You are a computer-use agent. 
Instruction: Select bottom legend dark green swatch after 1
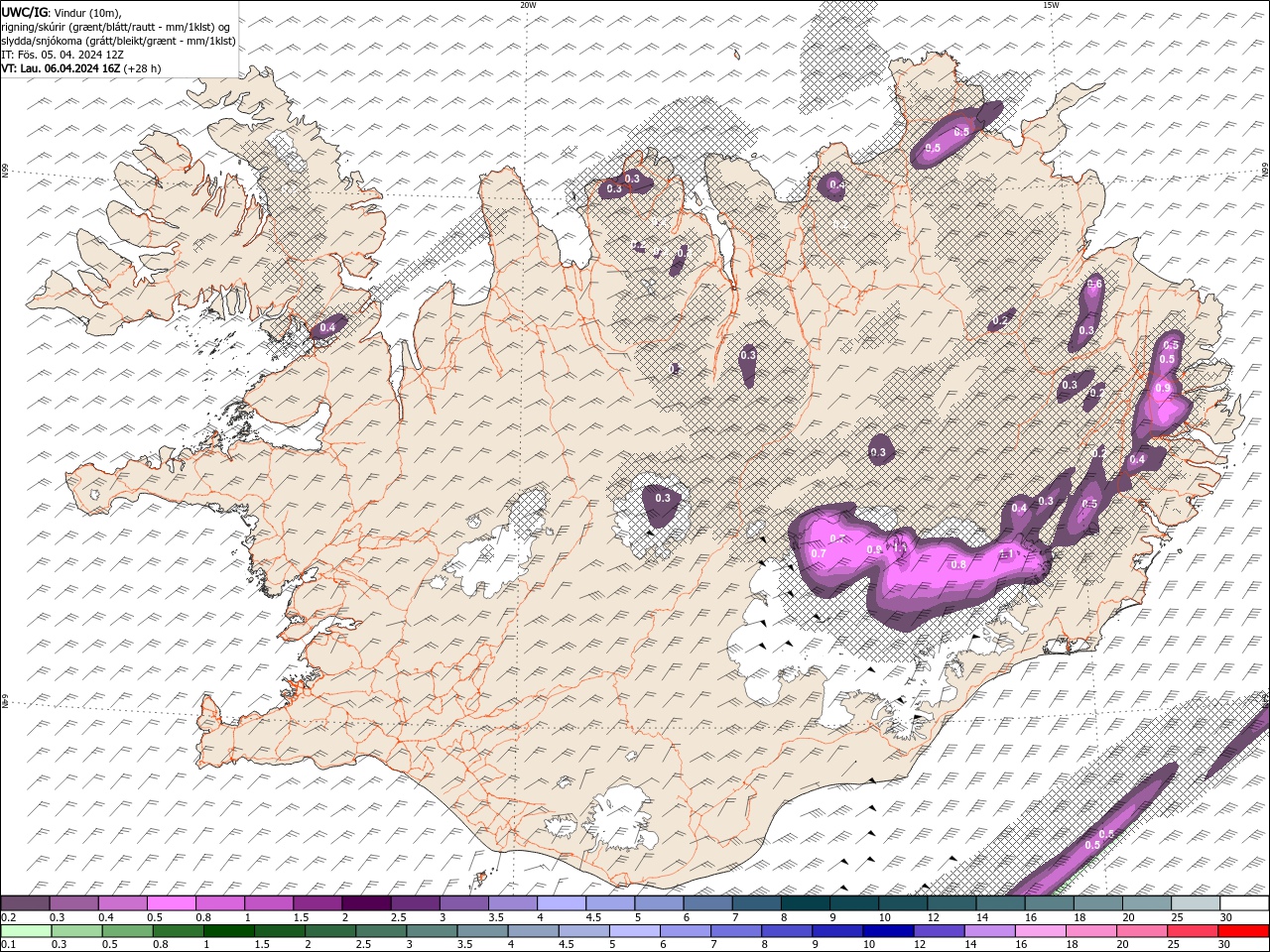[x=228, y=931]
